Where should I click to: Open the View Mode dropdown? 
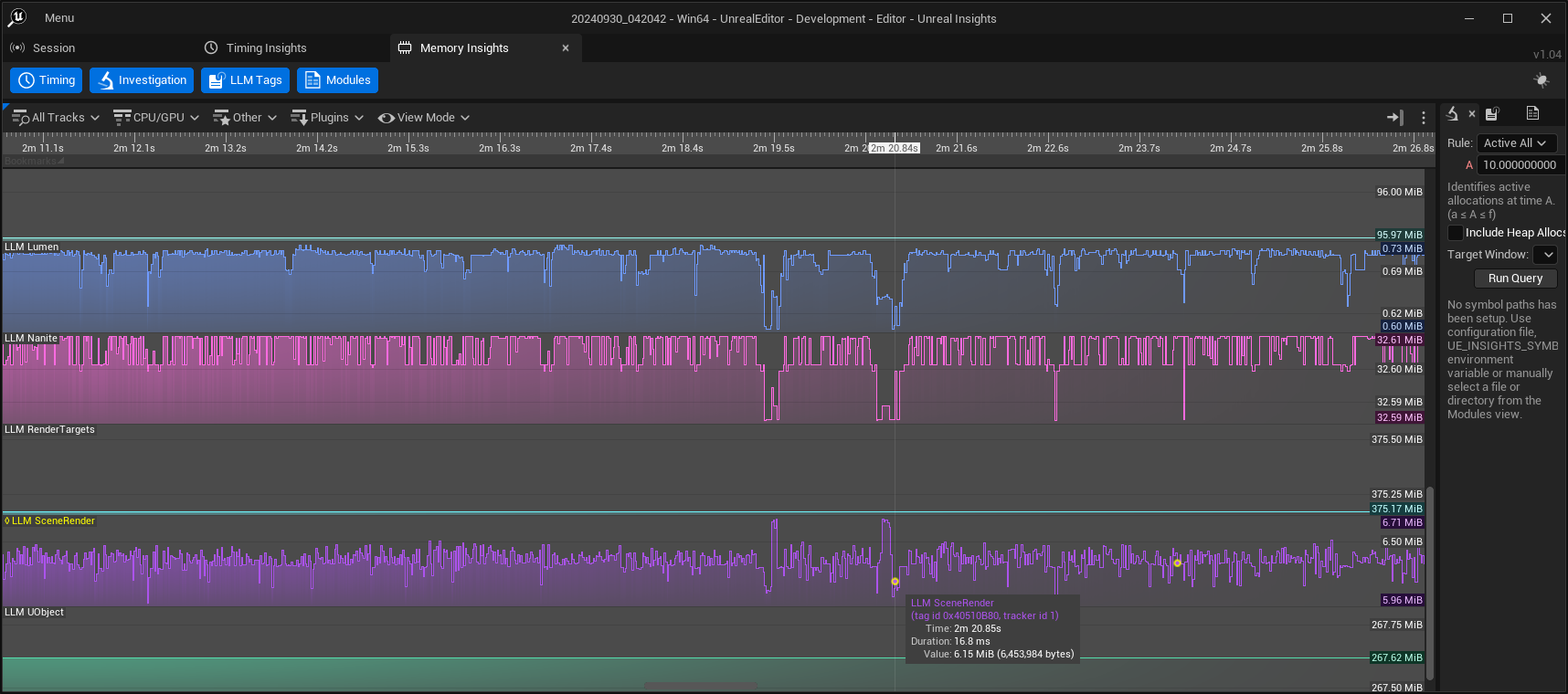pos(424,118)
